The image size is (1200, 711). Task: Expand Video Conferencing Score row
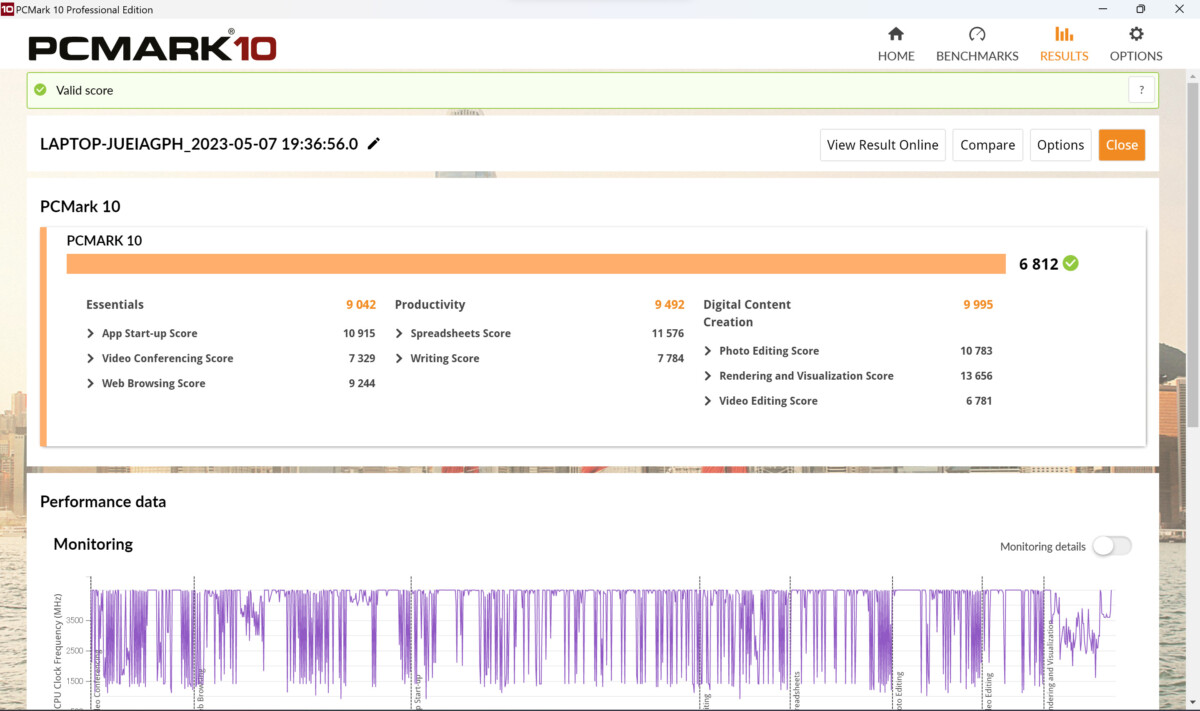coord(91,359)
